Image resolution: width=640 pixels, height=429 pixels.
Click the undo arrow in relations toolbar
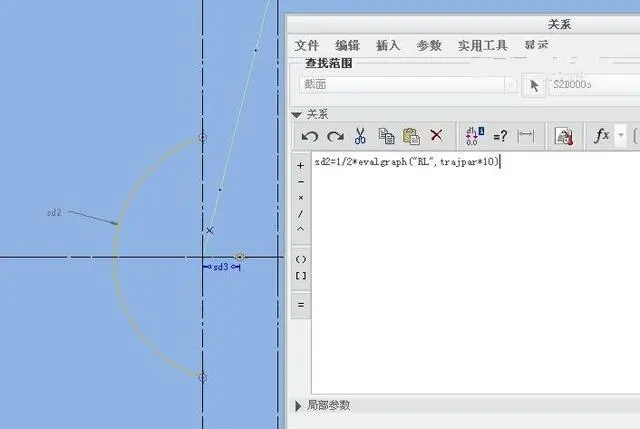[310, 136]
